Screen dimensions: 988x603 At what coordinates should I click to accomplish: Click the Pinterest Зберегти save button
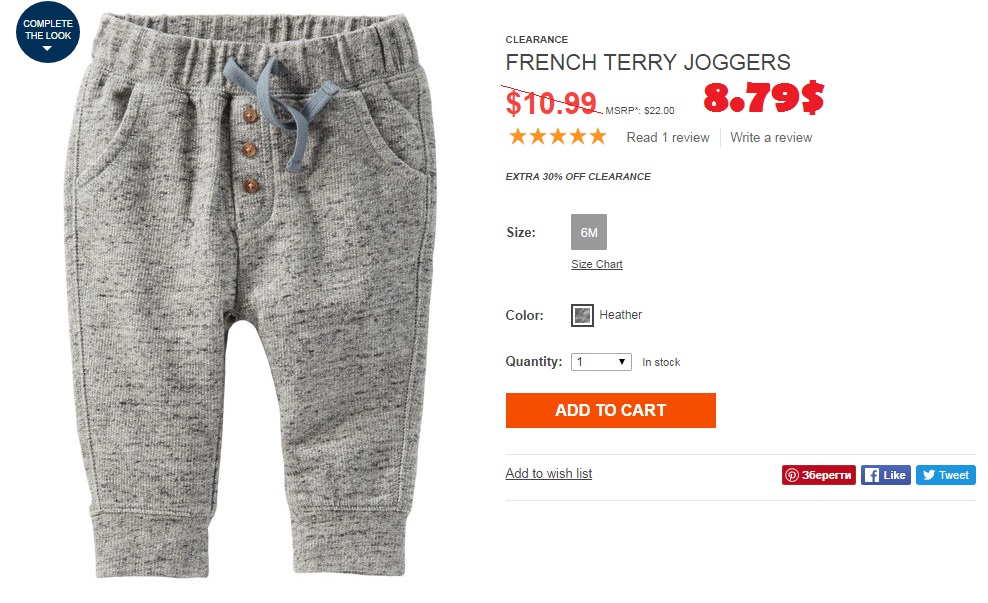click(819, 475)
